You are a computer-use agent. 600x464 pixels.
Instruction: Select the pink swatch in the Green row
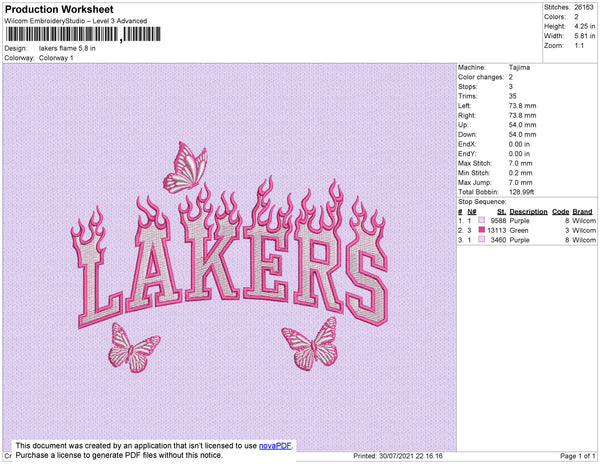pyautogui.click(x=482, y=230)
